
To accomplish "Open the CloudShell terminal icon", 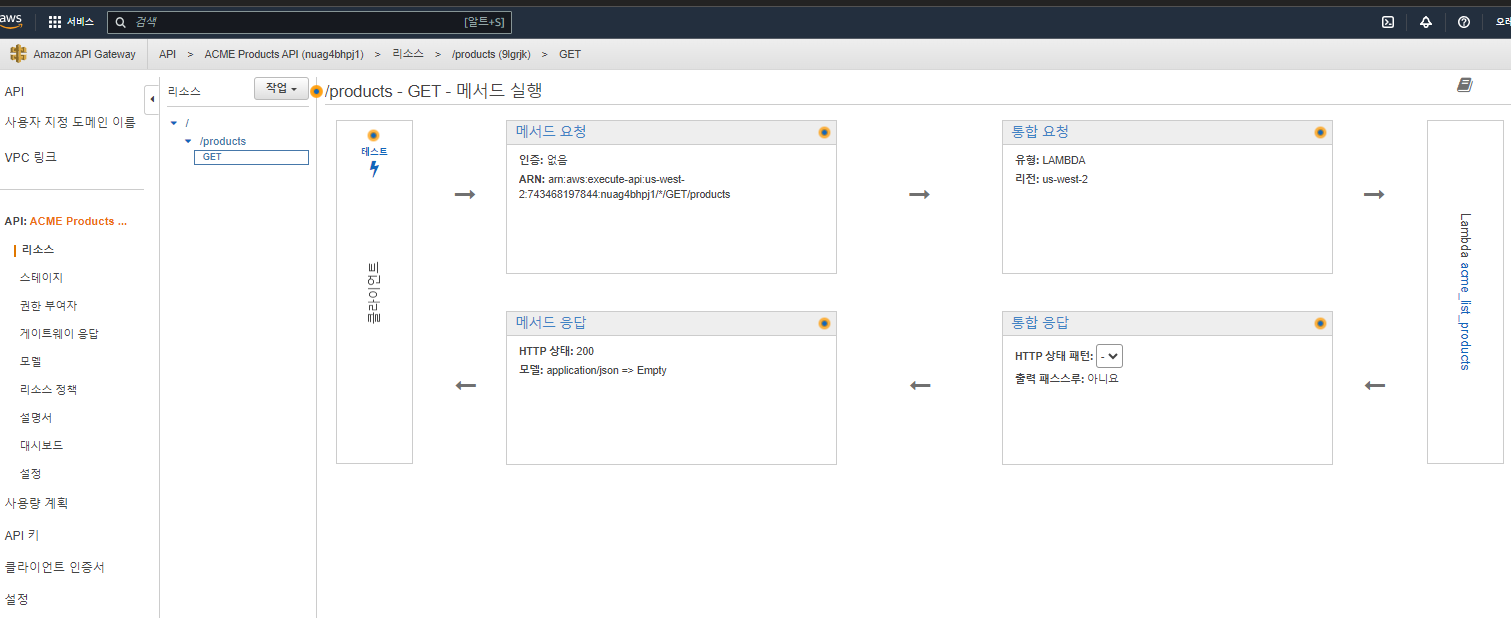I will [x=1388, y=22].
